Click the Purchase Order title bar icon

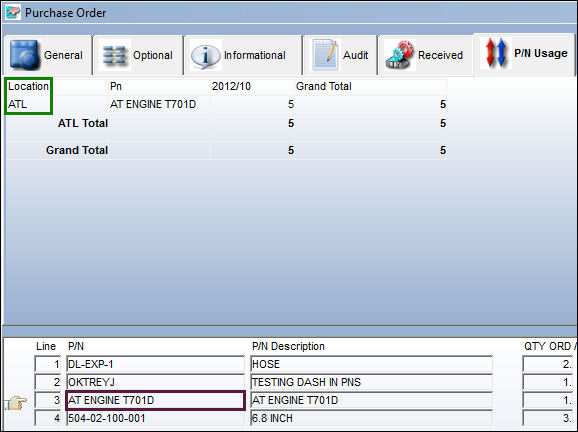tap(13, 13)
